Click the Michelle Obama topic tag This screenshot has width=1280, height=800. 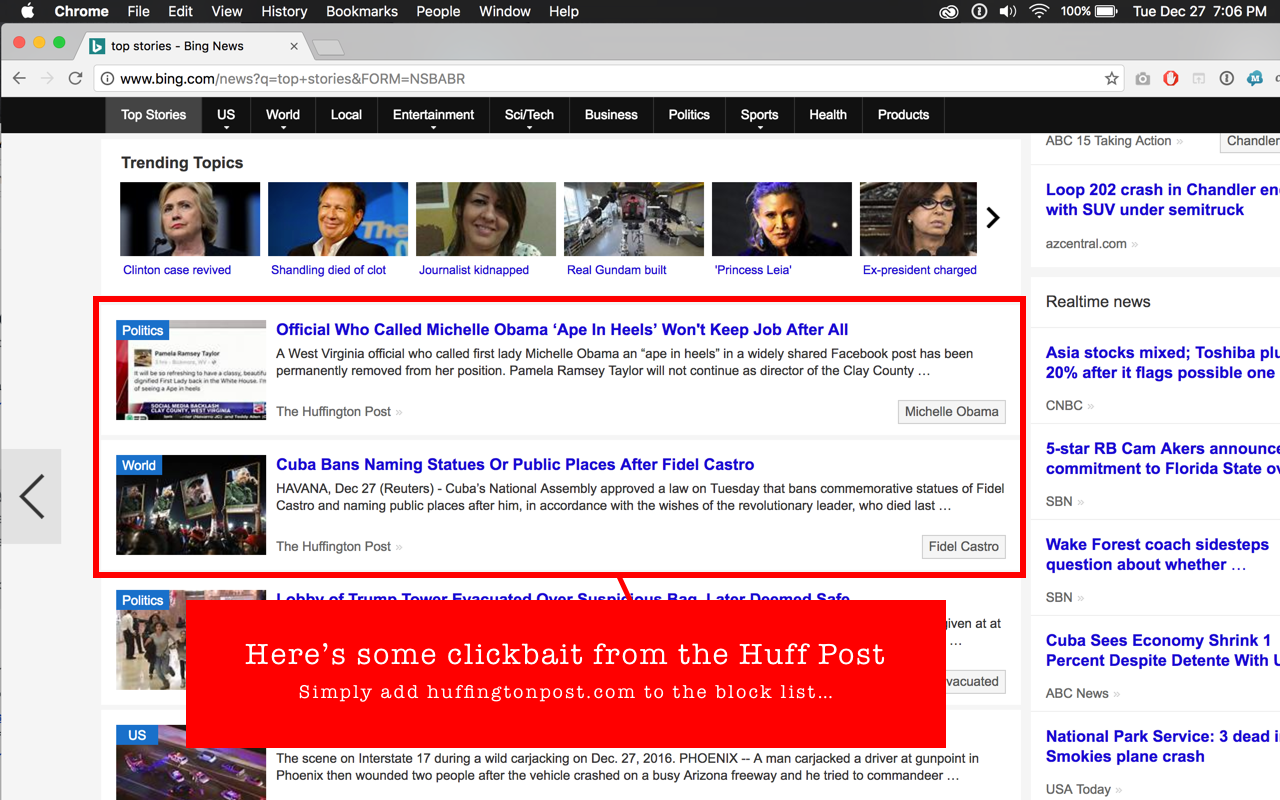pos(951,411)
